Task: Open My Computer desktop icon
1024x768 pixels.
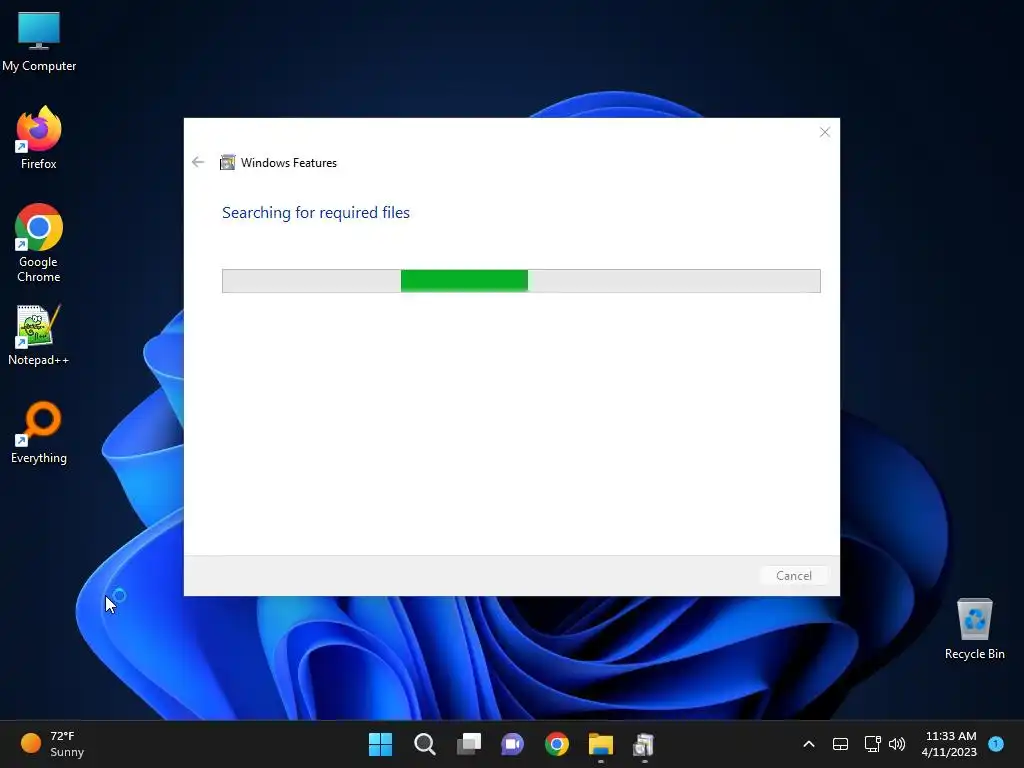Action: [39, 40]
